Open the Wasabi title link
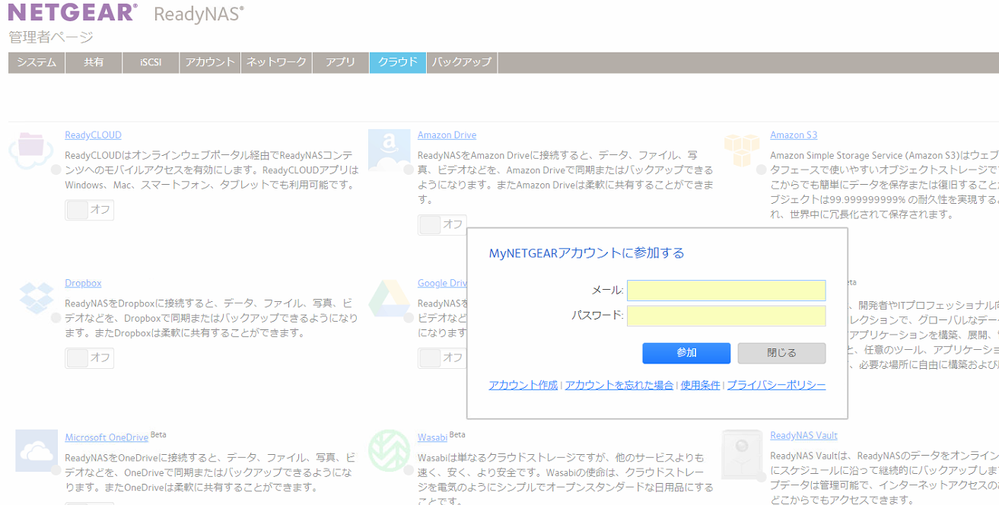Viewport: 999px width, 505px height. [432, 437]
